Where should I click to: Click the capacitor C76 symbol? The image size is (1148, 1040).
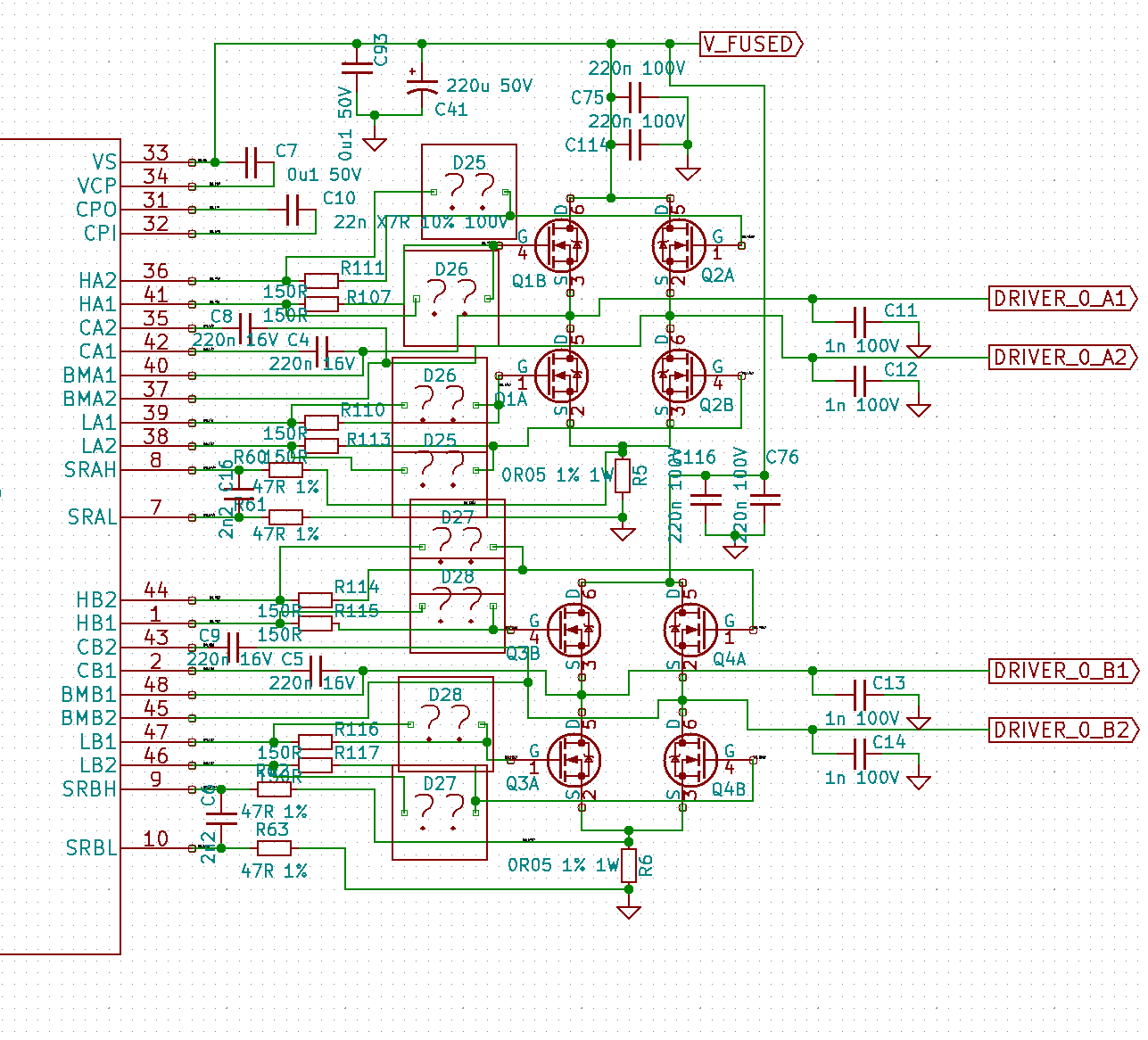[x=764, y=499]
